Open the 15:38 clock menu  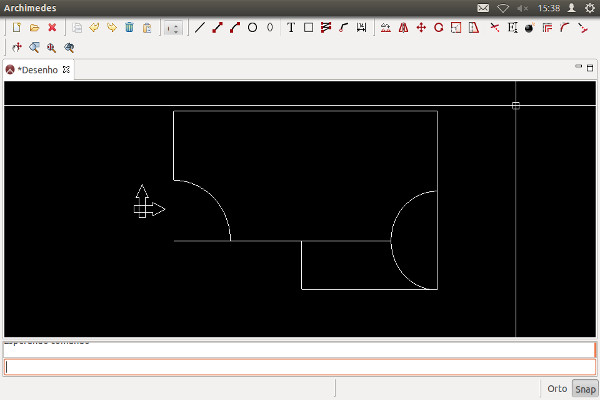pos(549,8)
